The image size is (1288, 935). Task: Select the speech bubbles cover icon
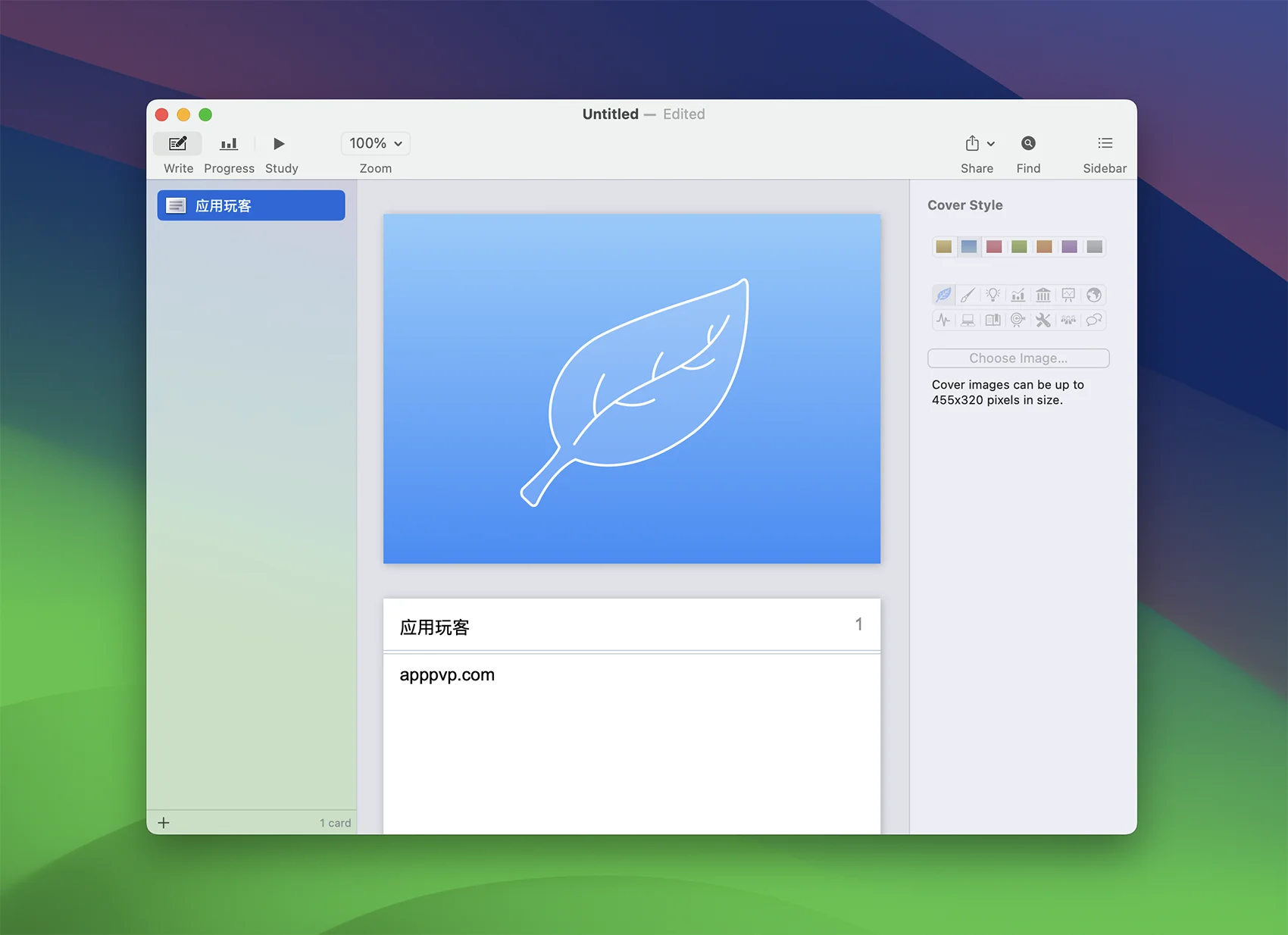pos(1093,320)
